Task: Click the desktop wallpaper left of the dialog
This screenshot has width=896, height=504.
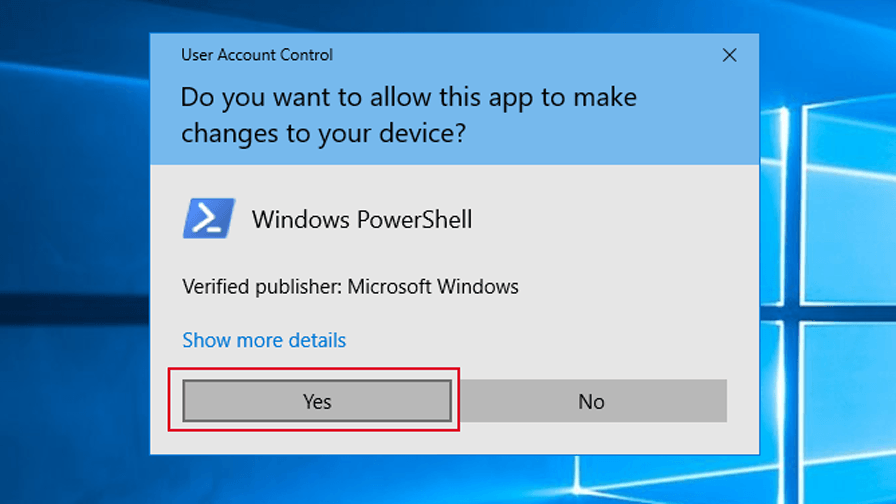Action: click(x=74, y=251)
